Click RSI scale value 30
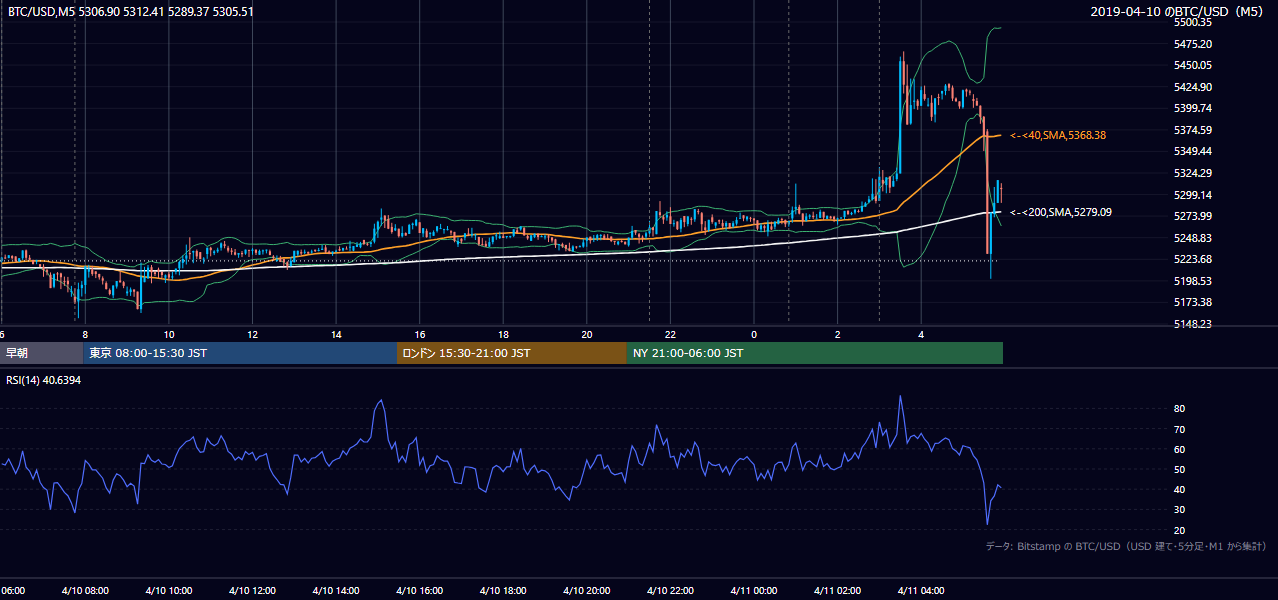 click(x=1179, y=509)
